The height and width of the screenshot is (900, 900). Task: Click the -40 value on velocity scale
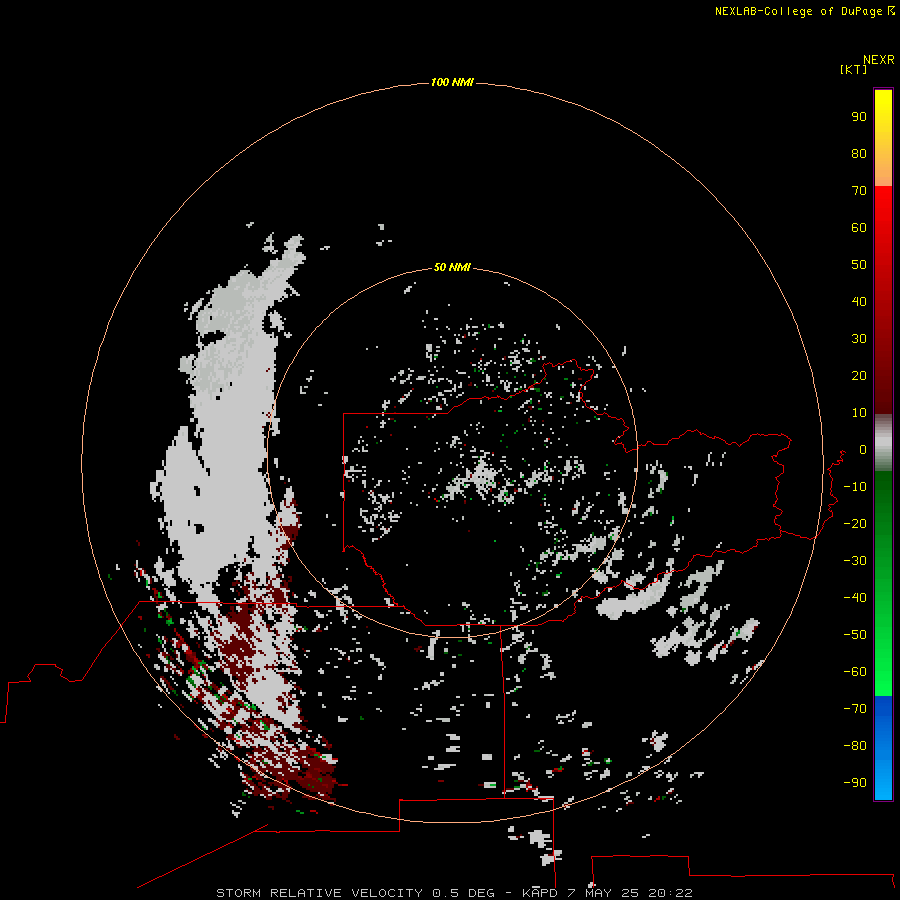855,598
